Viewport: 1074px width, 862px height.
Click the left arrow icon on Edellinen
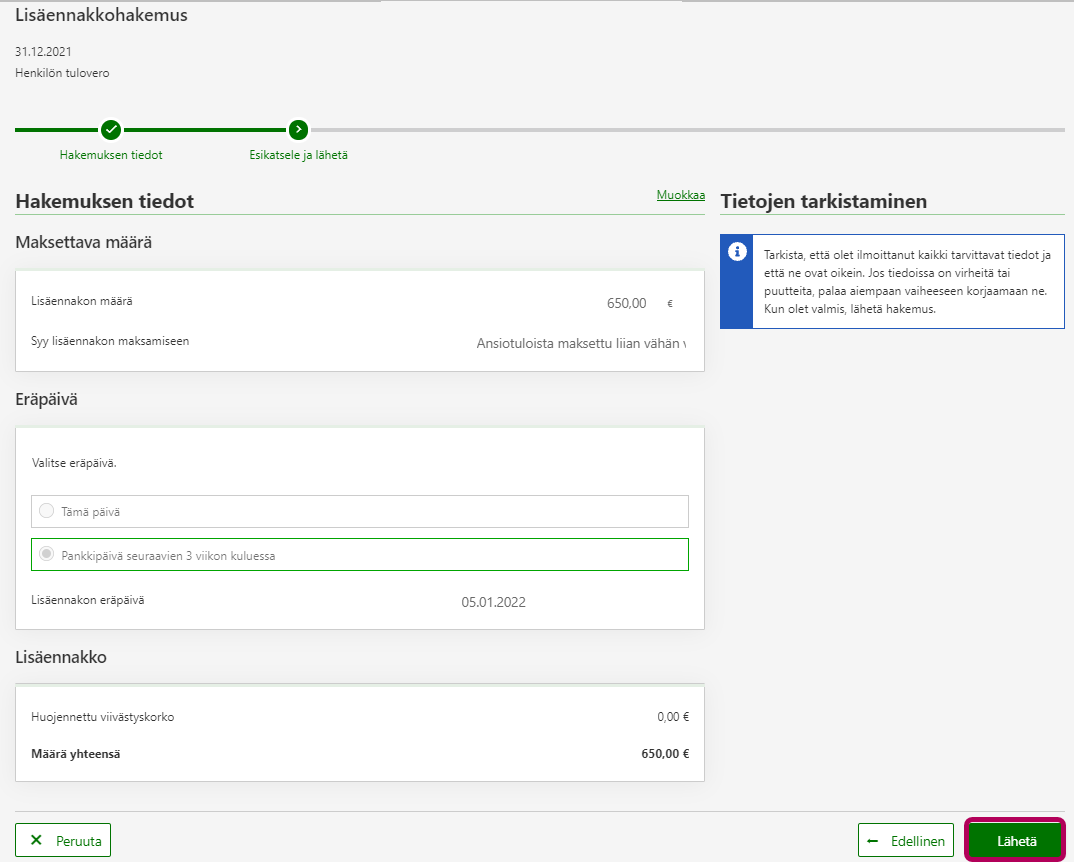873,841
